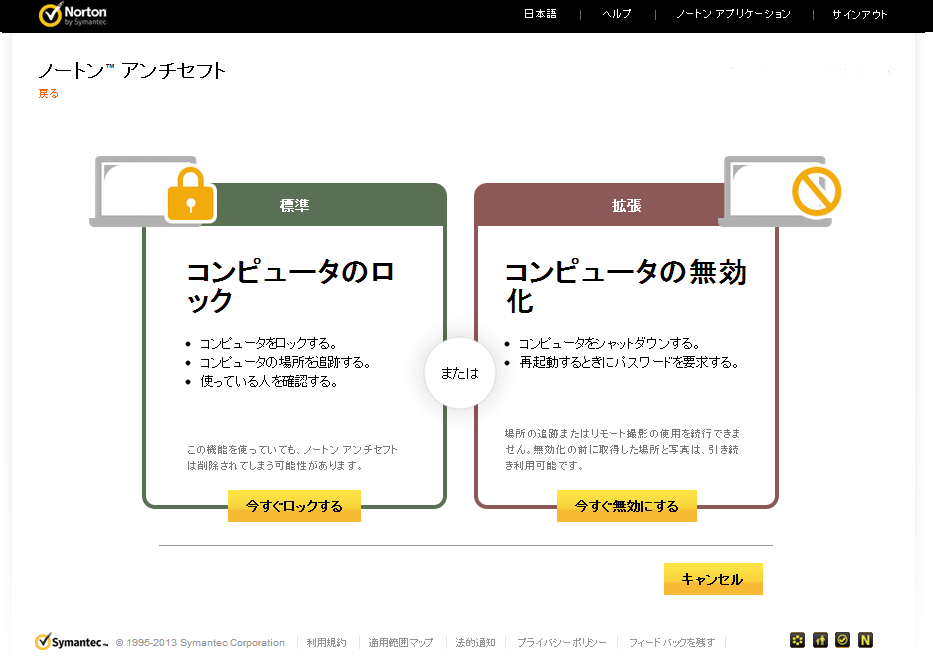This screenshot has height=671, width=933.
Task: Open the 利用規約 footer link
Action: (x=326, y=642)
